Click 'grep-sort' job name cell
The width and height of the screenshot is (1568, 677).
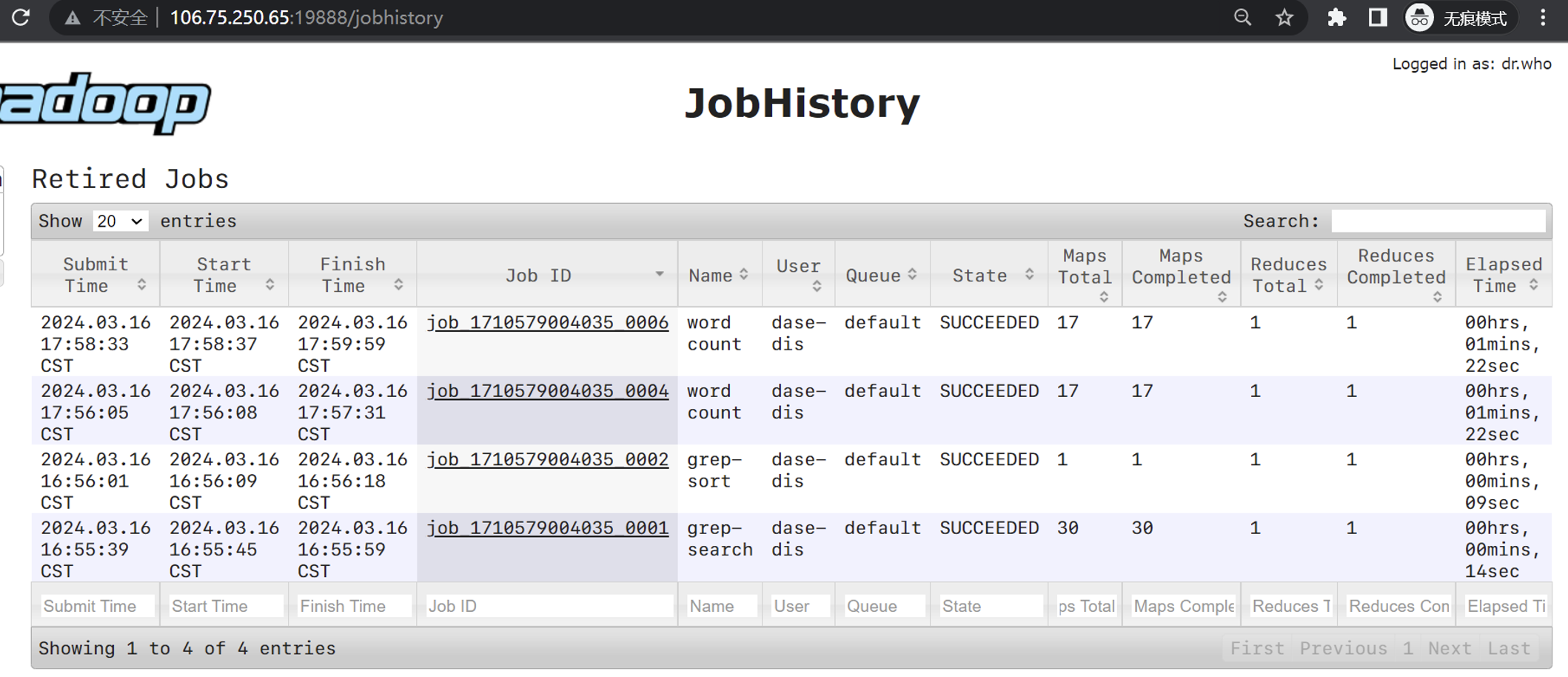(x=714, y=470)
